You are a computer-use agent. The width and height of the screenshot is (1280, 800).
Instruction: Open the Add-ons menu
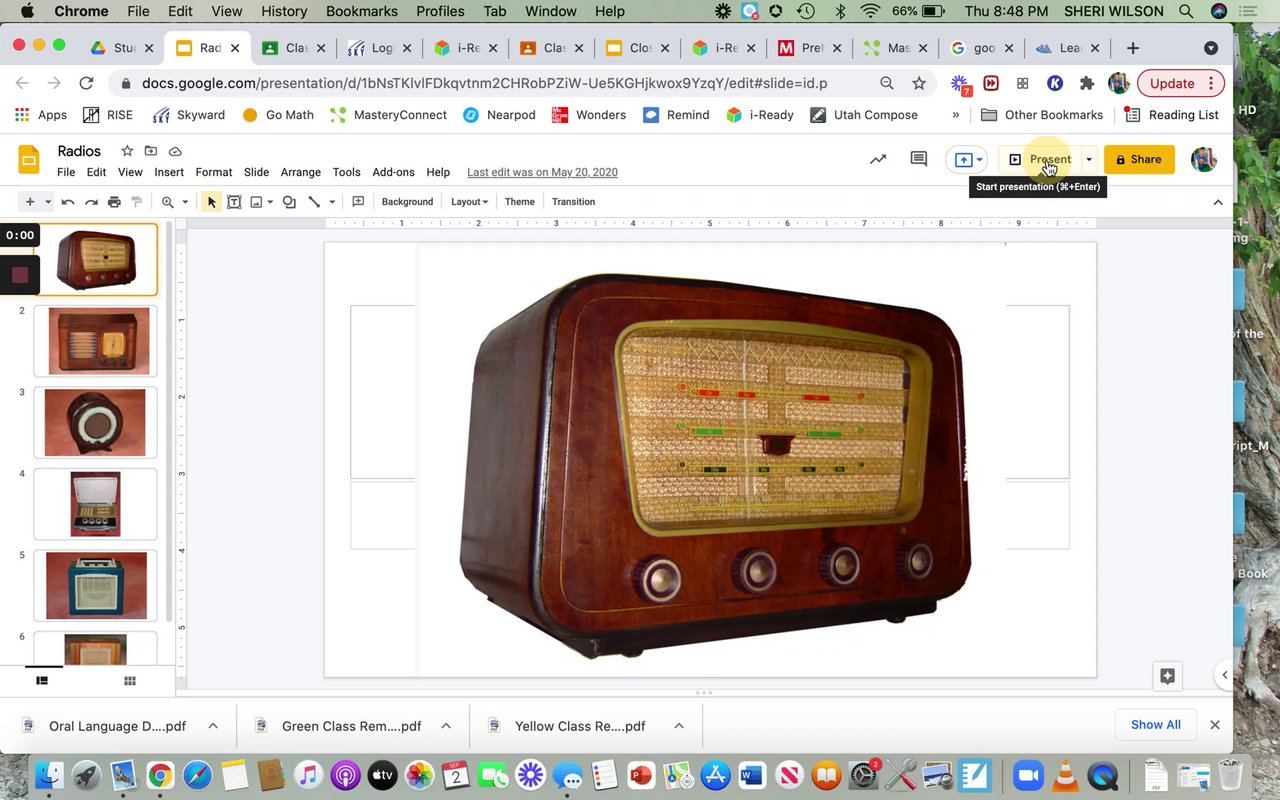click(x=394, y=172)
